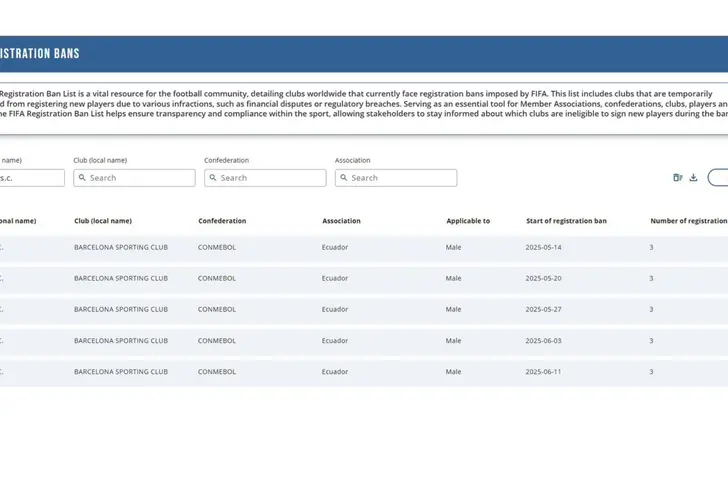This screenshot has height=488, width=728.
Task: Select the ban start date 2025-06-03
Action: (x=543, y=341)
